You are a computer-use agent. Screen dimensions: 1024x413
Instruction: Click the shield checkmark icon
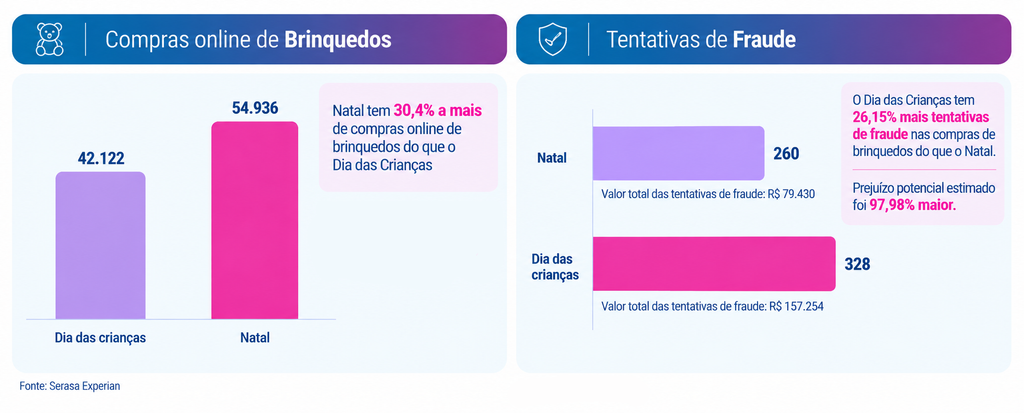tap(552, 39)
